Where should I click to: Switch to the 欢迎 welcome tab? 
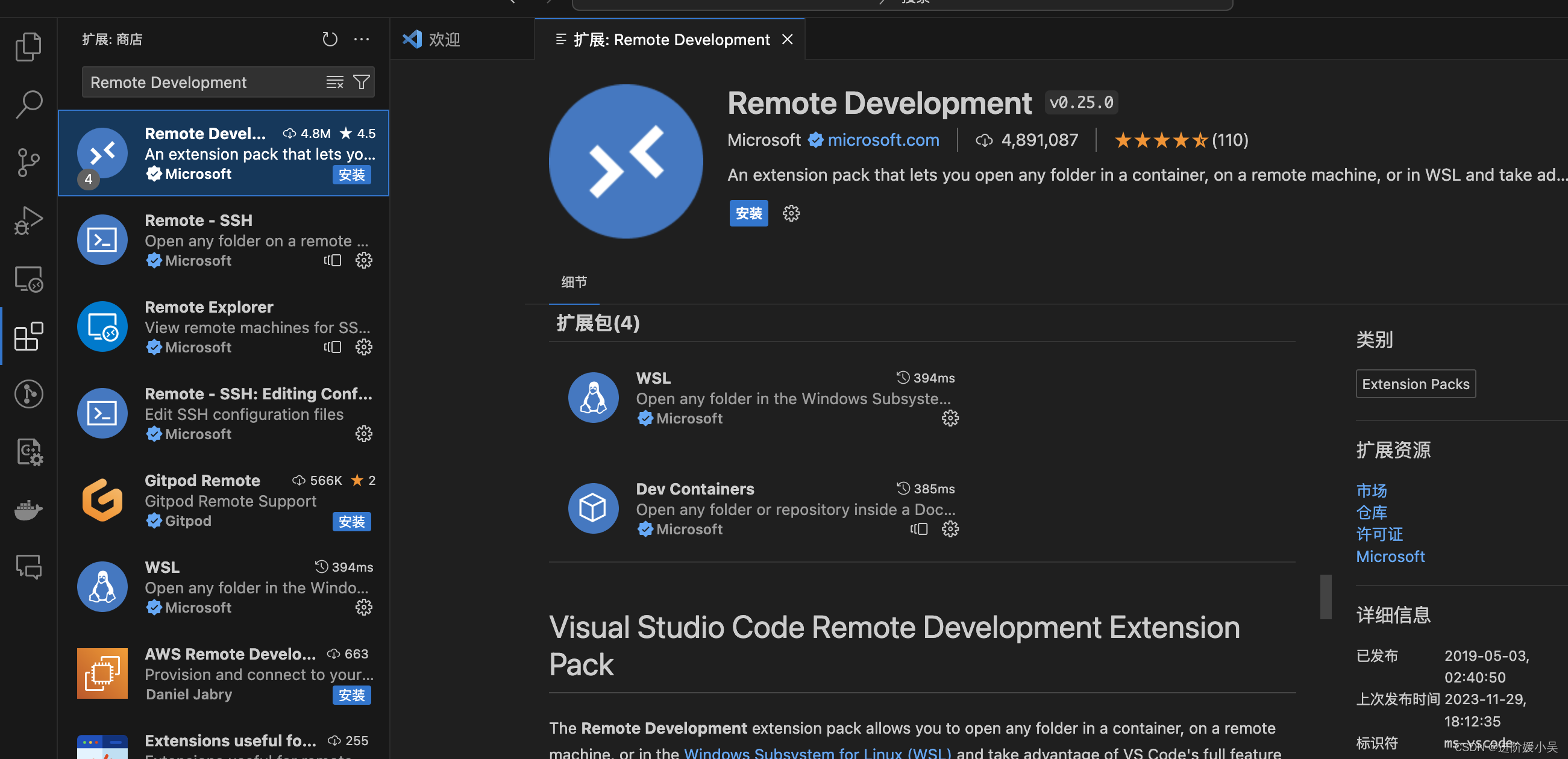point(462,40)
